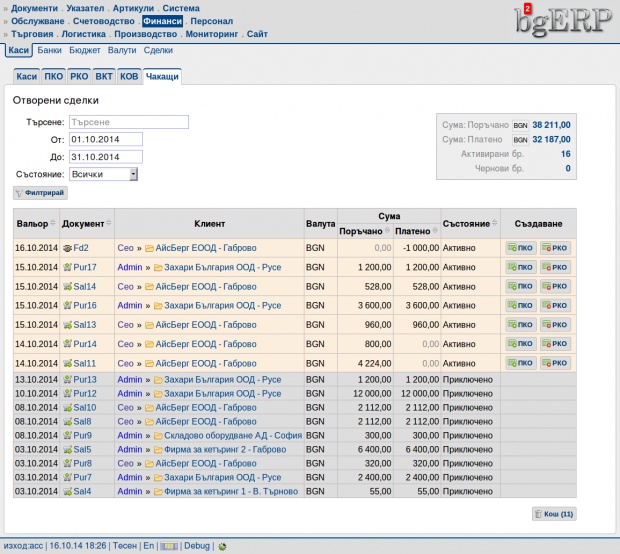Click the 38 211,00 ordered sum value
This screenshot has height=554, width=620.
pos(551,125)
